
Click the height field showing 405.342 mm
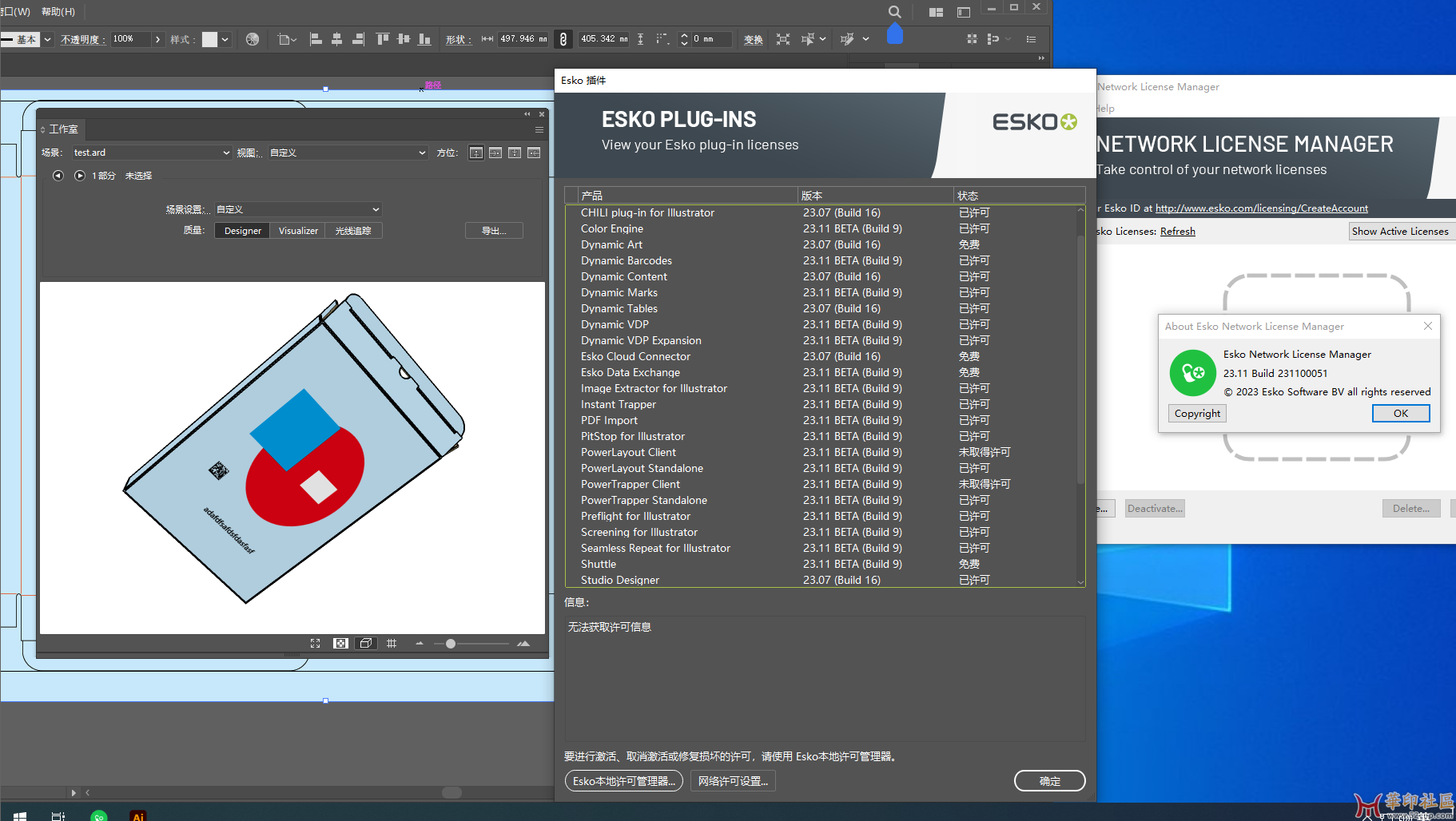[x=604, y=39]
